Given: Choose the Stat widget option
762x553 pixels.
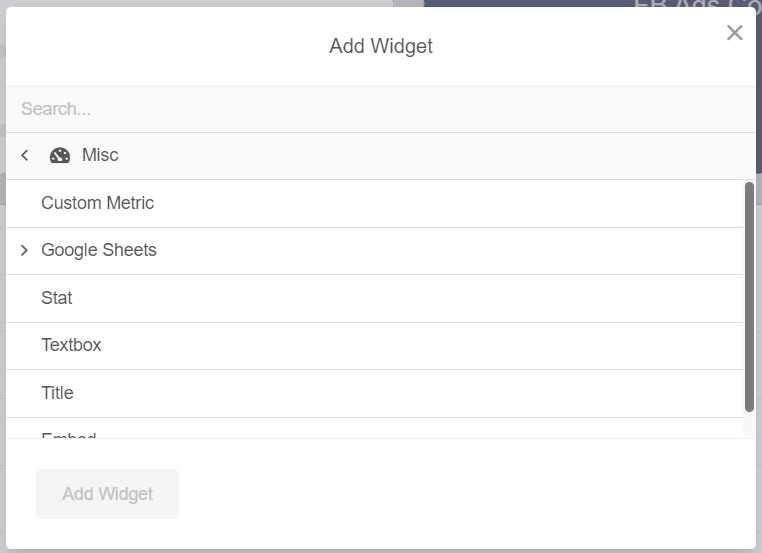Looking at the screenshot, I should pos(375,298).
